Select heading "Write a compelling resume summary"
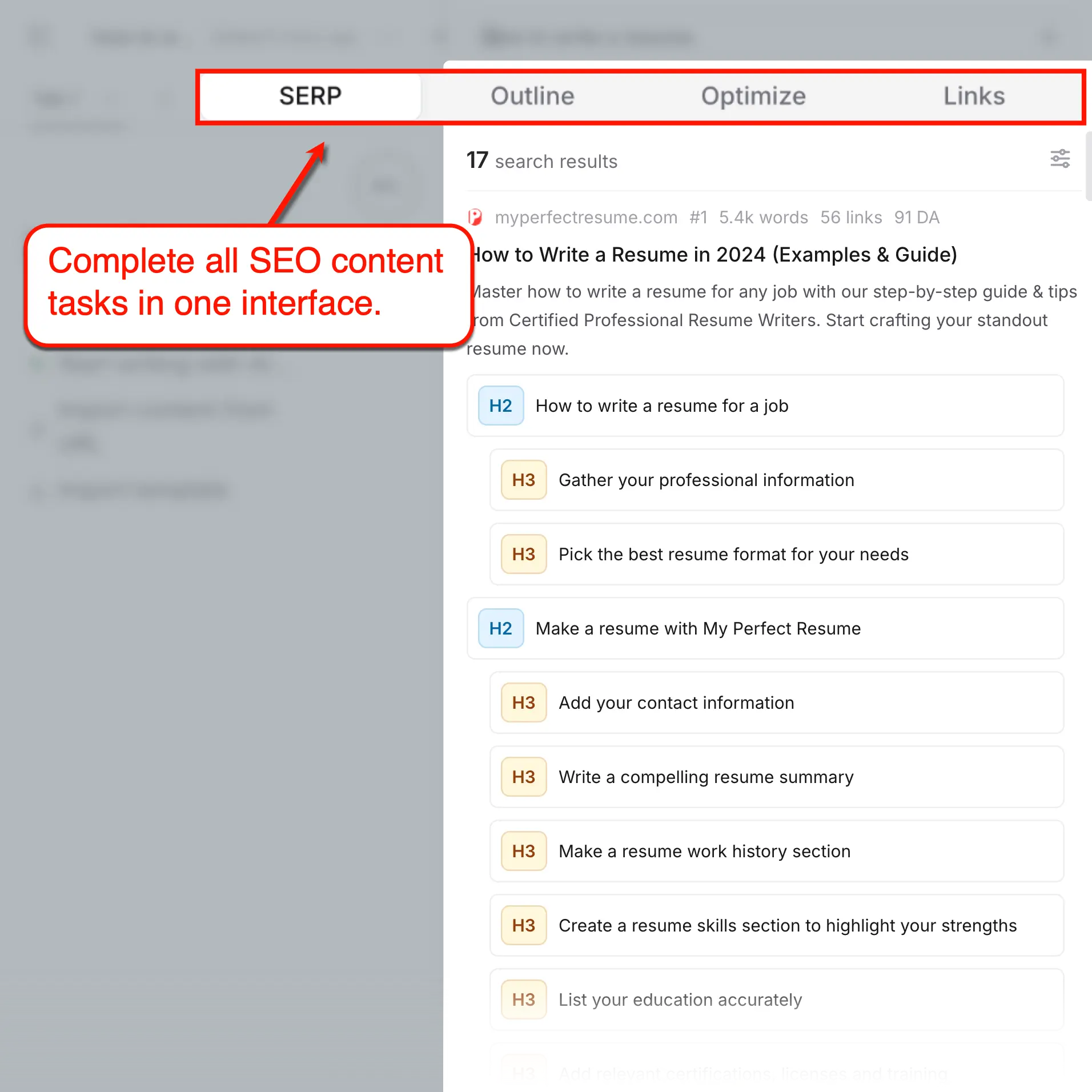The image size is (1092, 1092). (705, 777)
